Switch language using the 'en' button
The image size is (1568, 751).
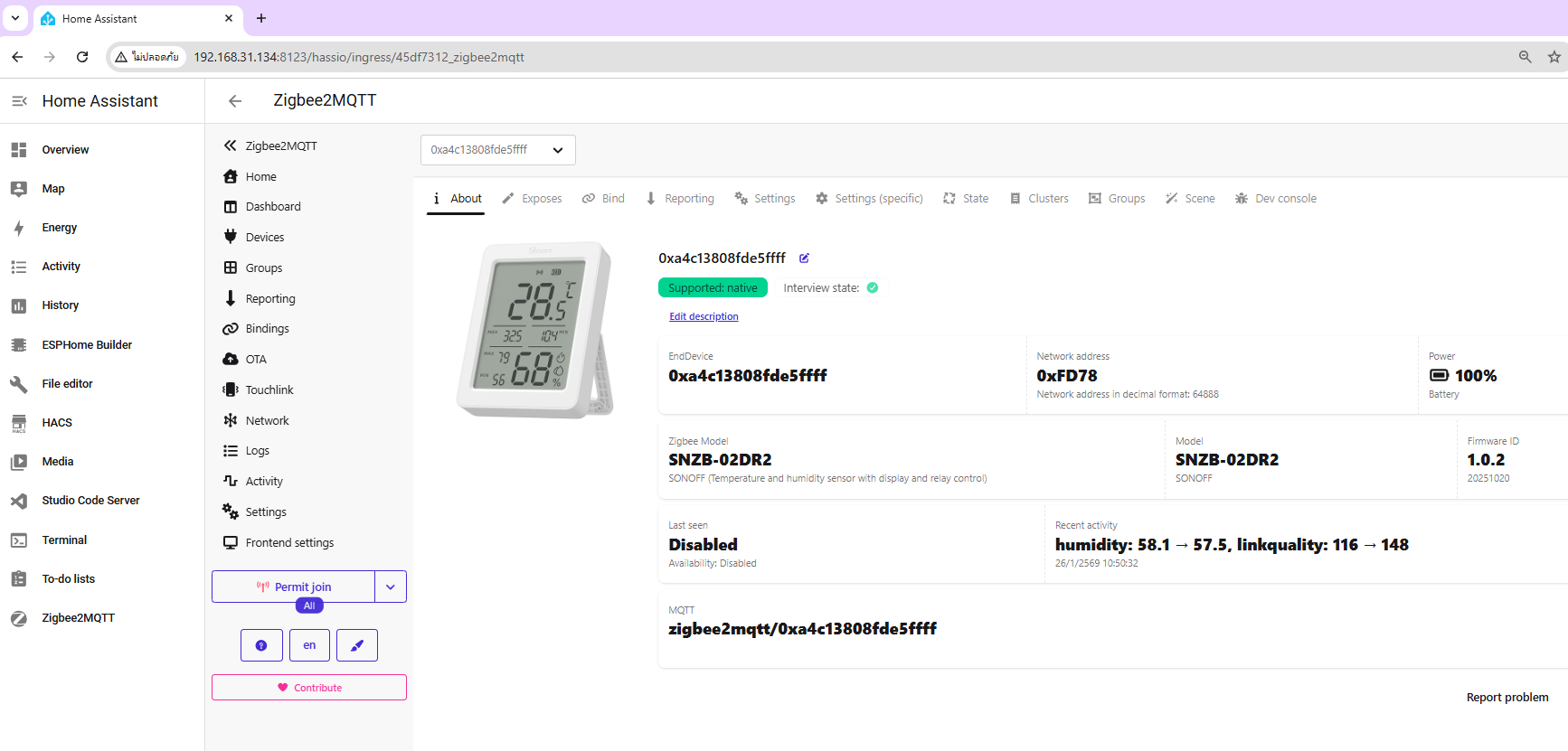point(309,645)
